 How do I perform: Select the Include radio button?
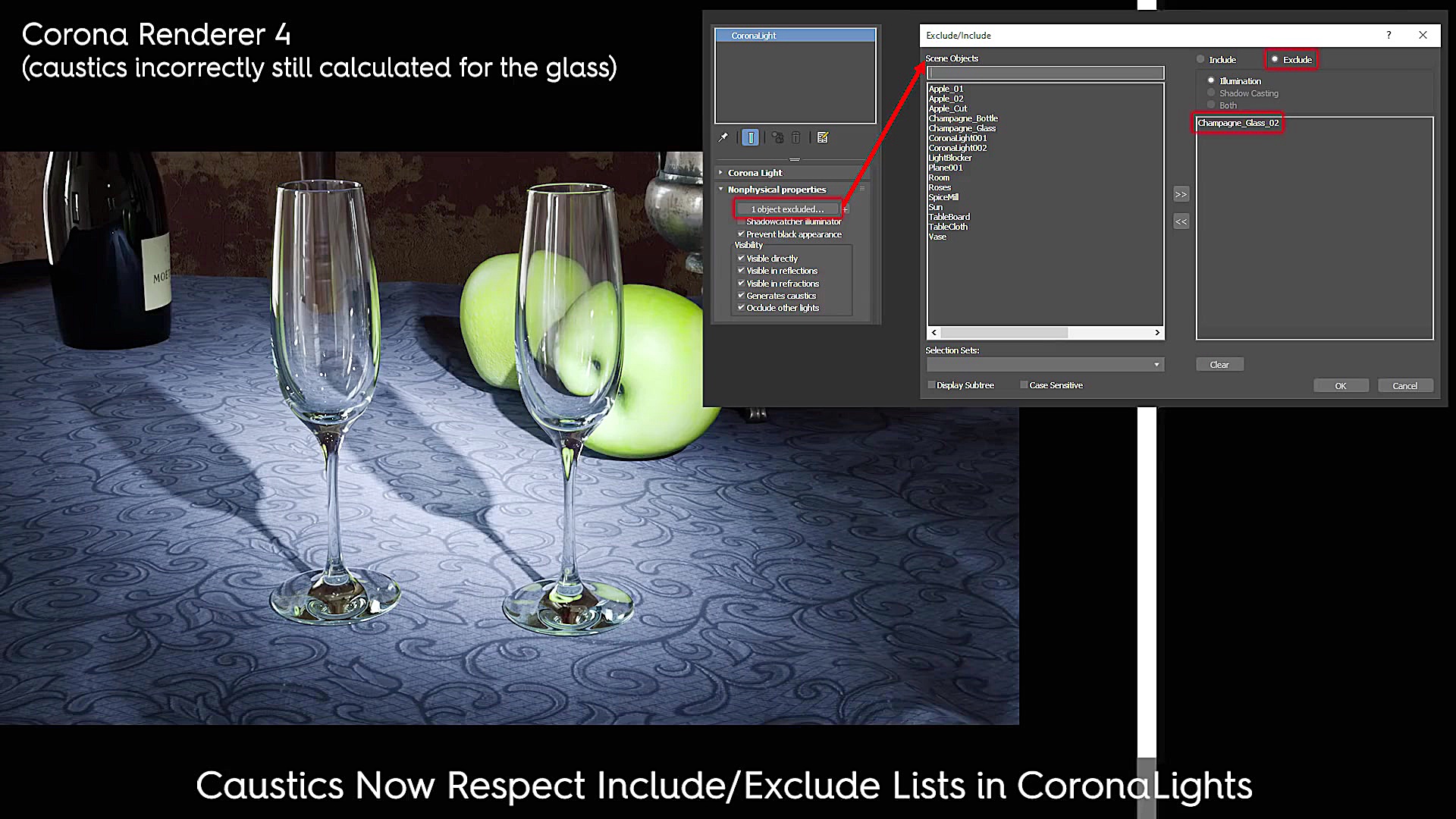click(1200, 59)
